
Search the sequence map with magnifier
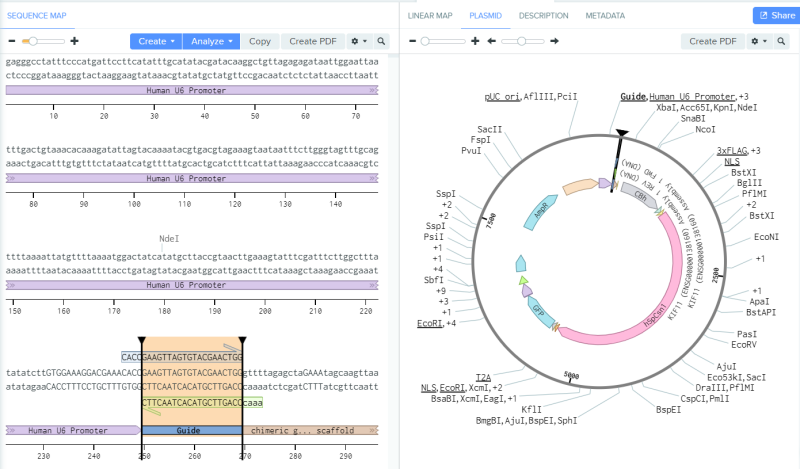(x=381, y=41)
